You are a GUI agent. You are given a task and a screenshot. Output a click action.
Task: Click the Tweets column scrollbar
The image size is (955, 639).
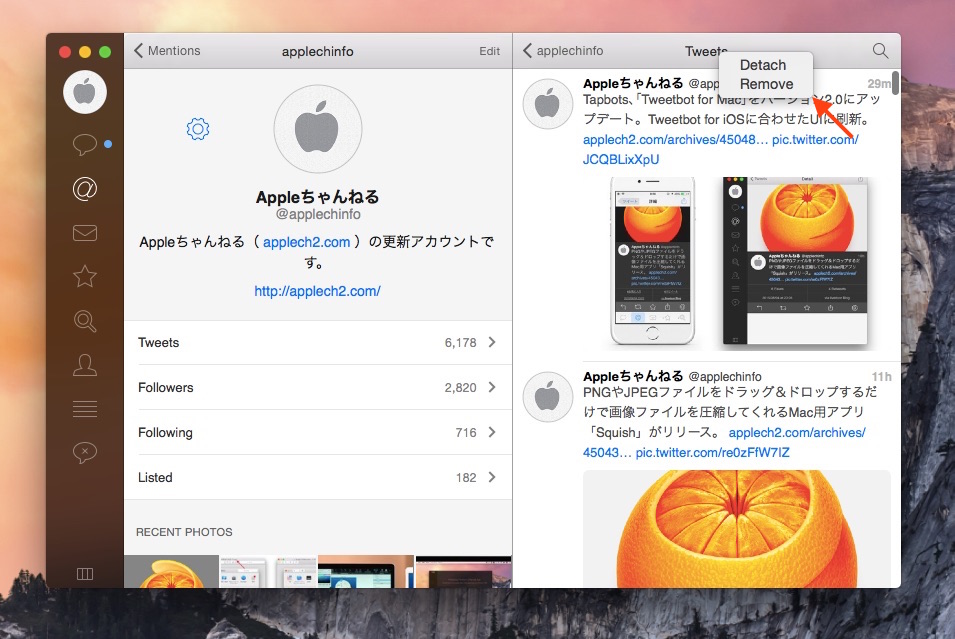[x=895, y=83]
